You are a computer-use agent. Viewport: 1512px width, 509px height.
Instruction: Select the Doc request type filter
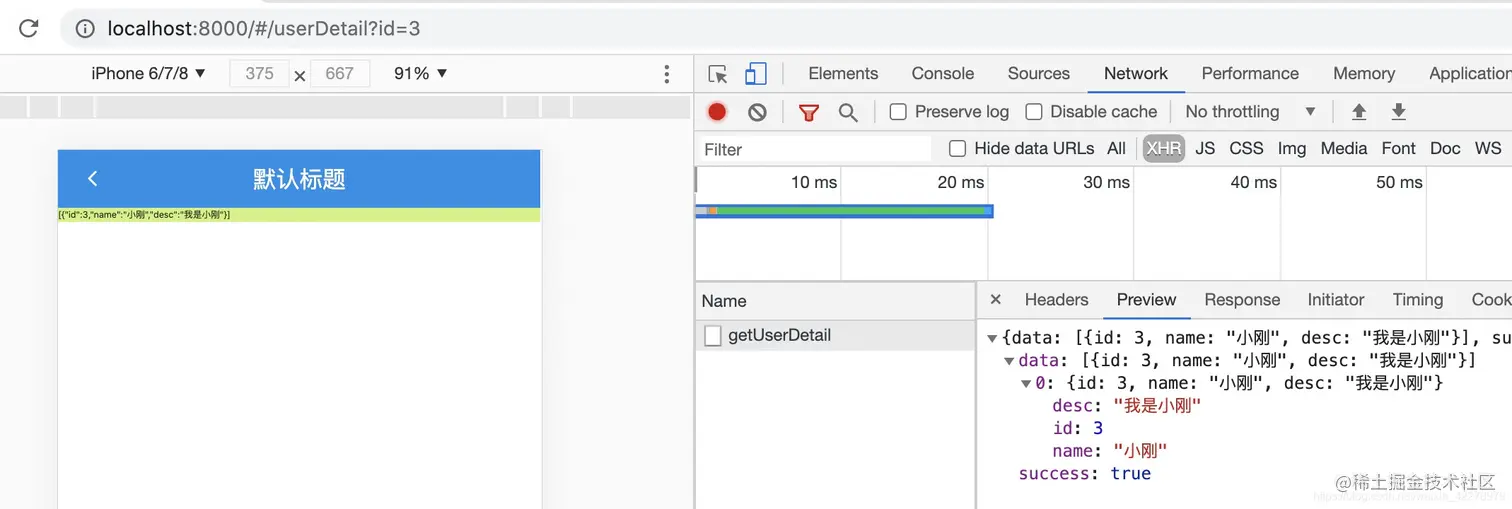point(1445,148)
